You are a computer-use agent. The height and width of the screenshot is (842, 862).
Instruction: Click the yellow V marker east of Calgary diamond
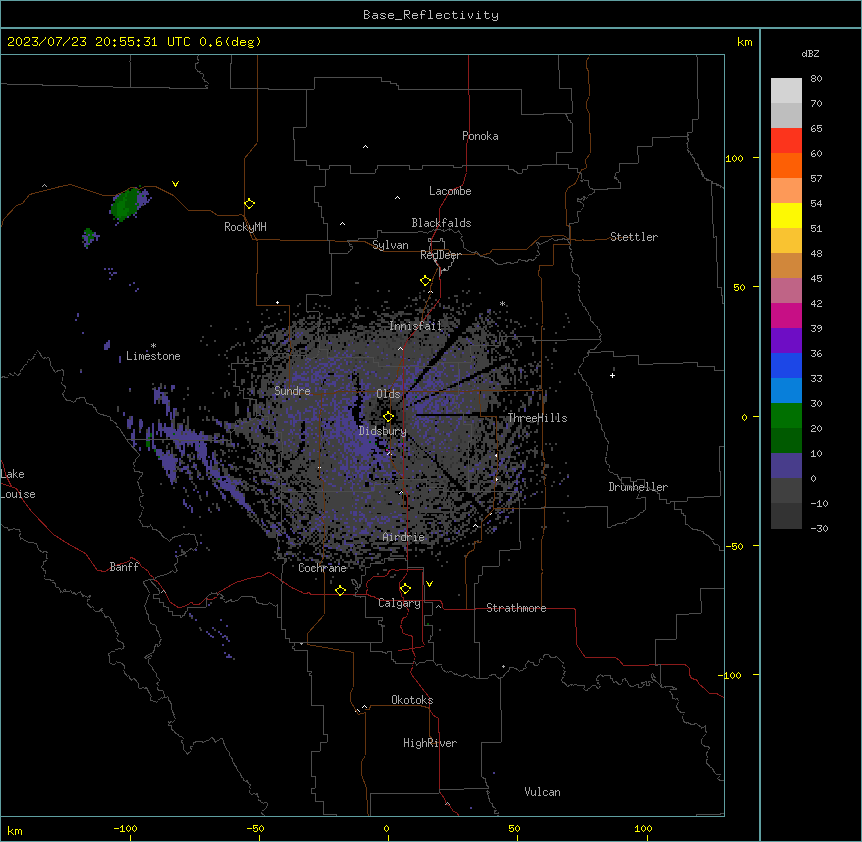point(429,584)
